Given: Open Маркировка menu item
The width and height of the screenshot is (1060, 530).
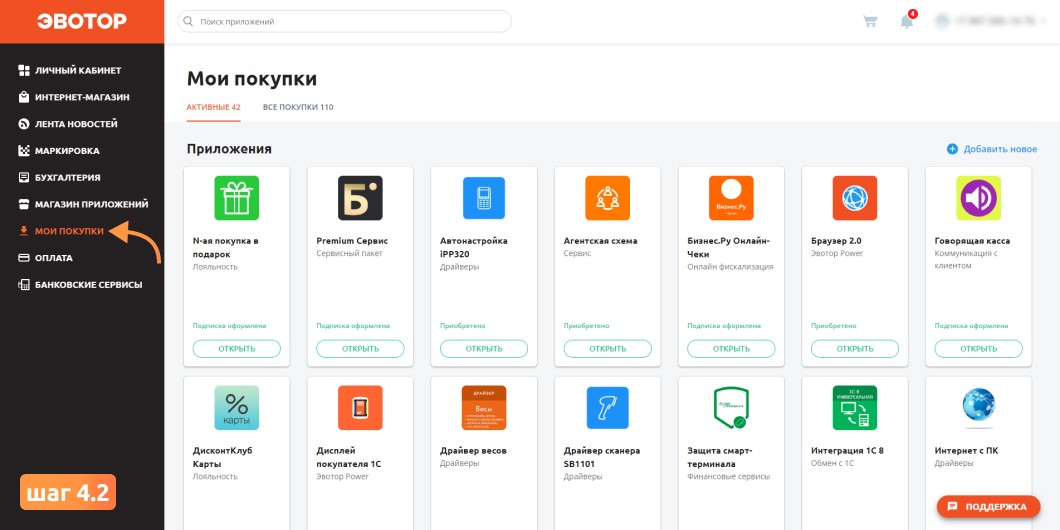Looking at the screenshot, I should point(68,151).
